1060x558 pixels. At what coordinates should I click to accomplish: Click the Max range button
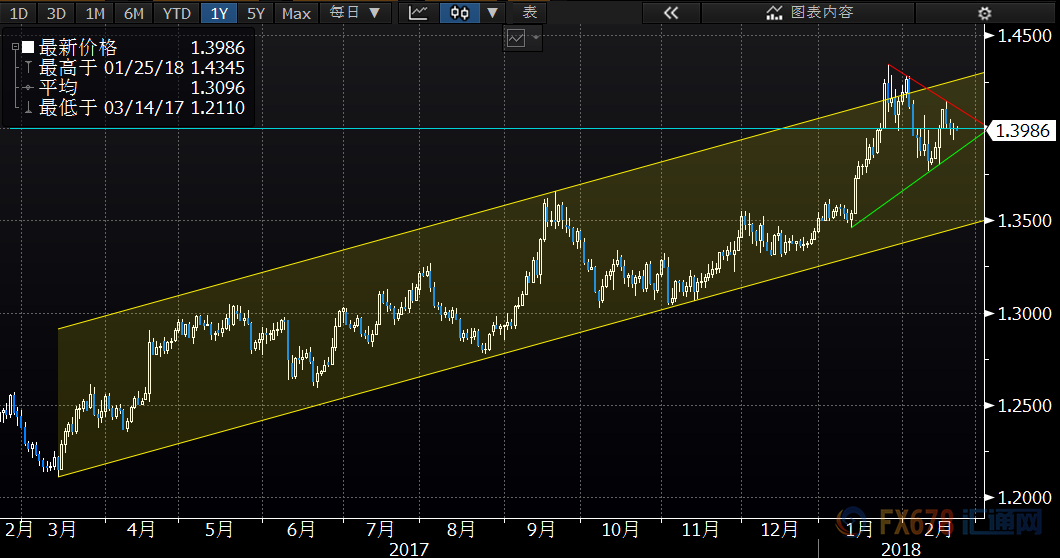point(296,13)
